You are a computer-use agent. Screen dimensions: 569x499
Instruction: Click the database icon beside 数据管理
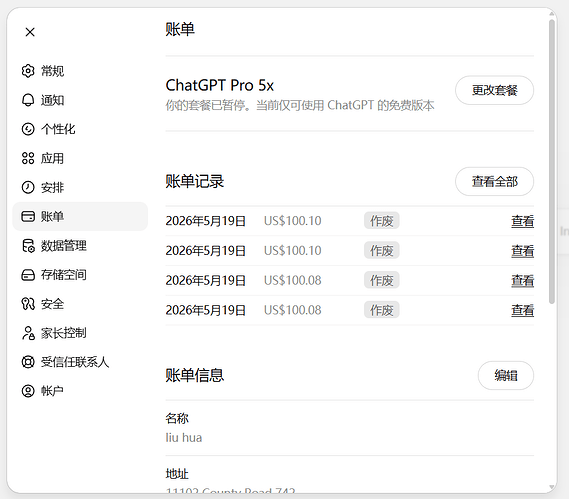[x=28, y=246]
